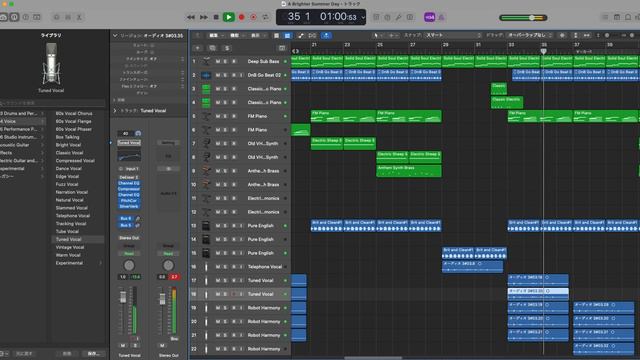Open the DeEsser 2 plugin slot
Viewport: 640px width, 360px height.
pos(129,177)
